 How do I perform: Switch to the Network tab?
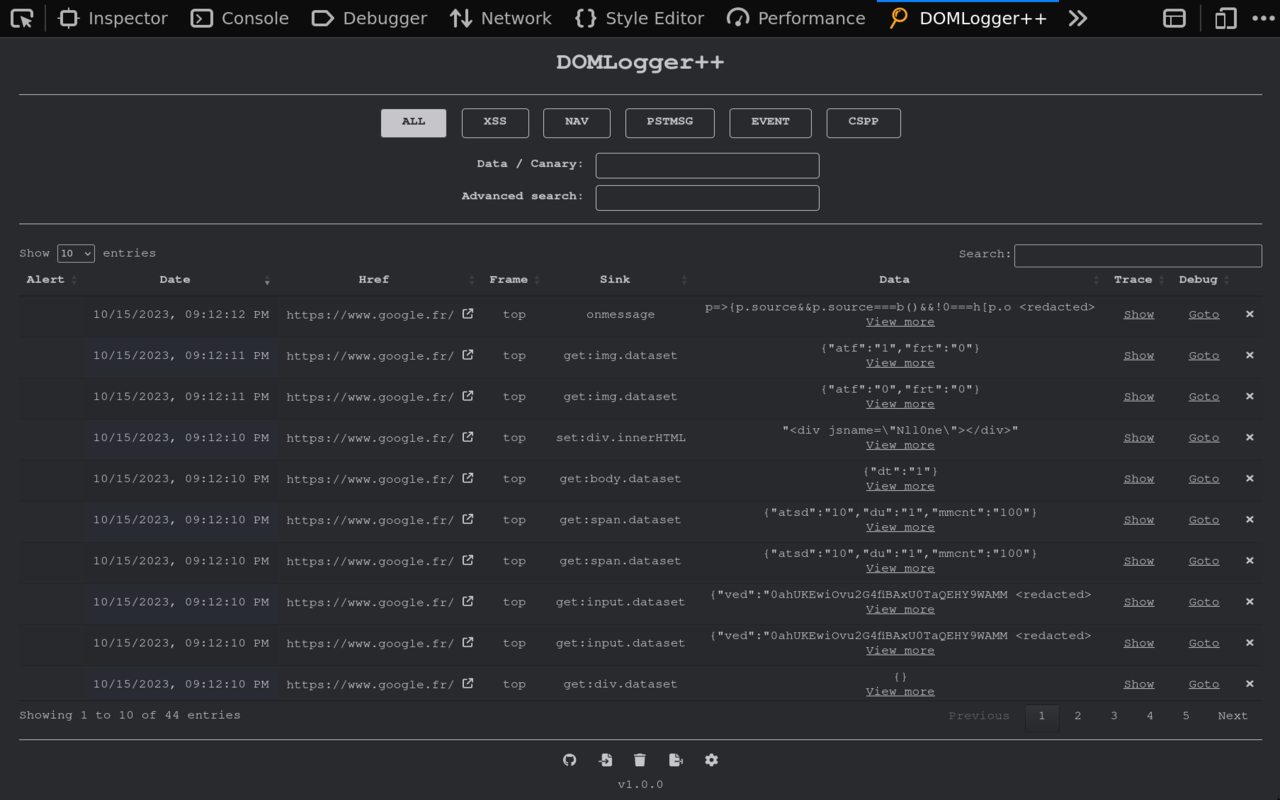click(x=500, y=17)
